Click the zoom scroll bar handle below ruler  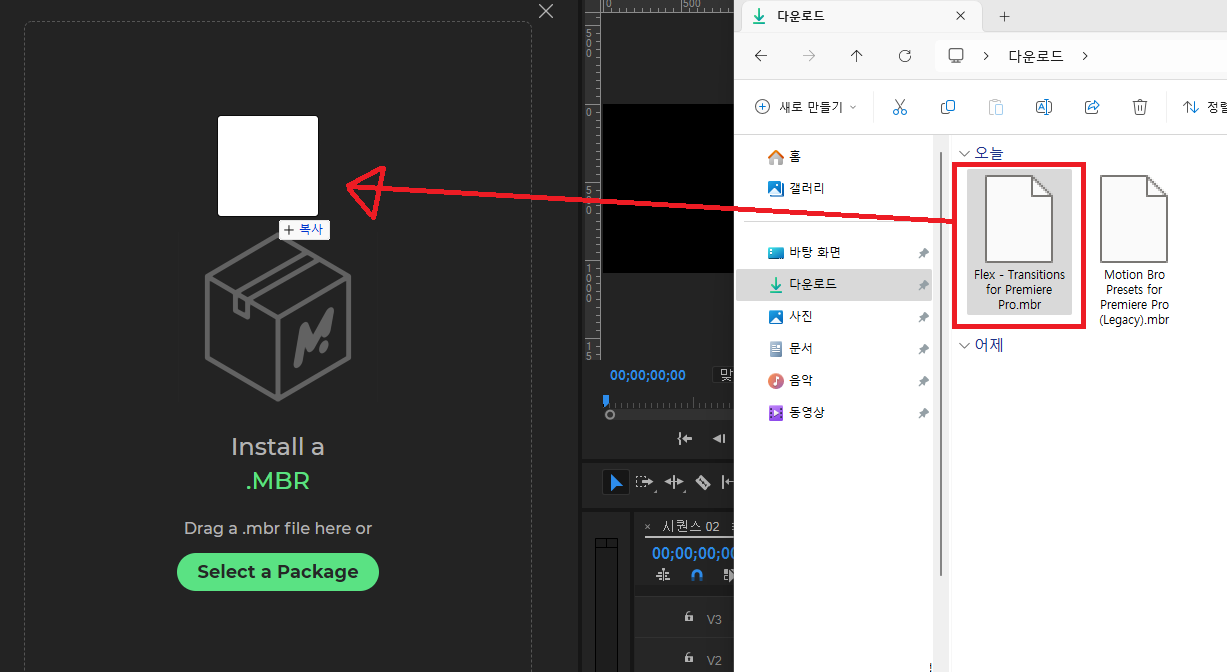[610, 414]
